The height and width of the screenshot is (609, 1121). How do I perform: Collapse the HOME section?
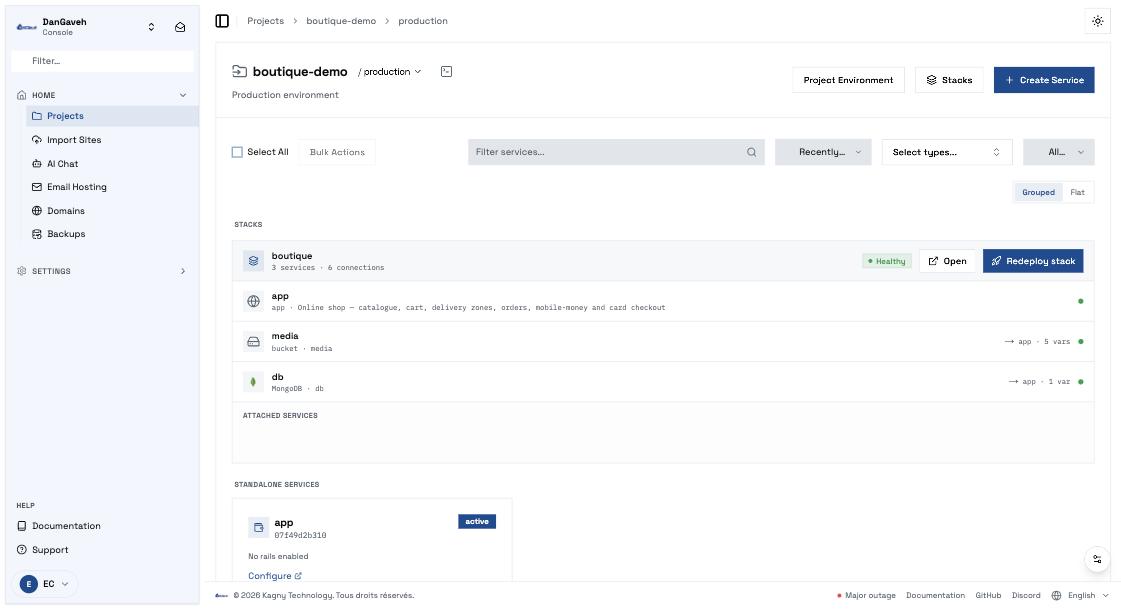(x=182, y=95)
